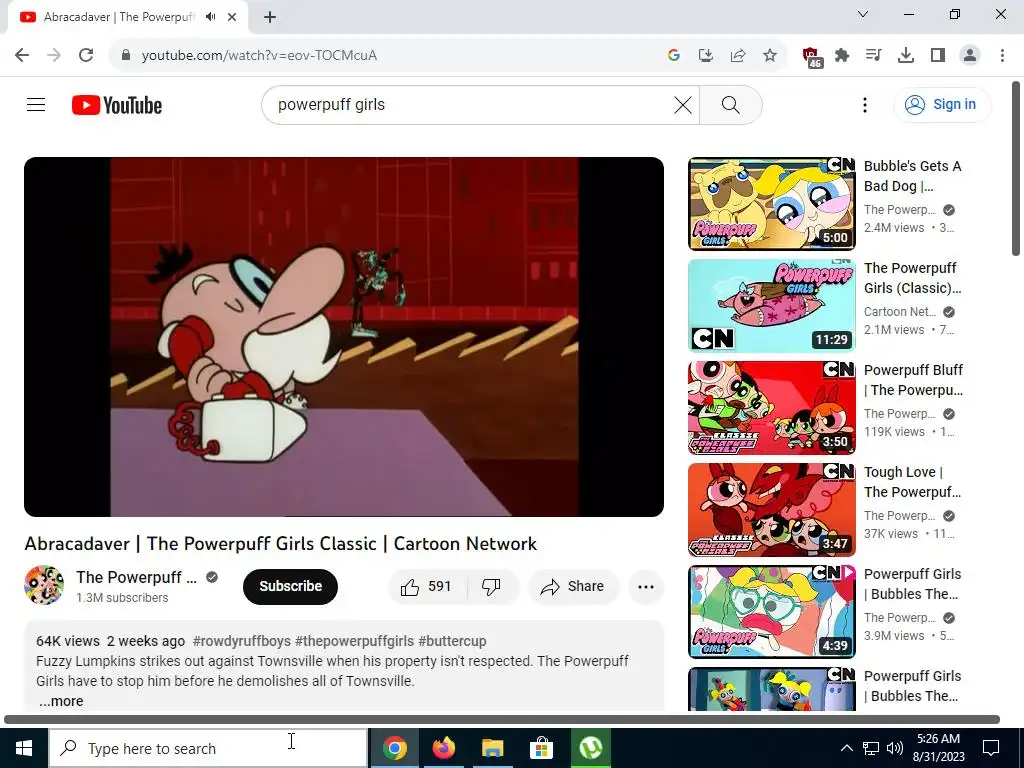Open Firefox from the taskbar
1024x768 pixels.
pyautogui.click(x=443, y=748)
